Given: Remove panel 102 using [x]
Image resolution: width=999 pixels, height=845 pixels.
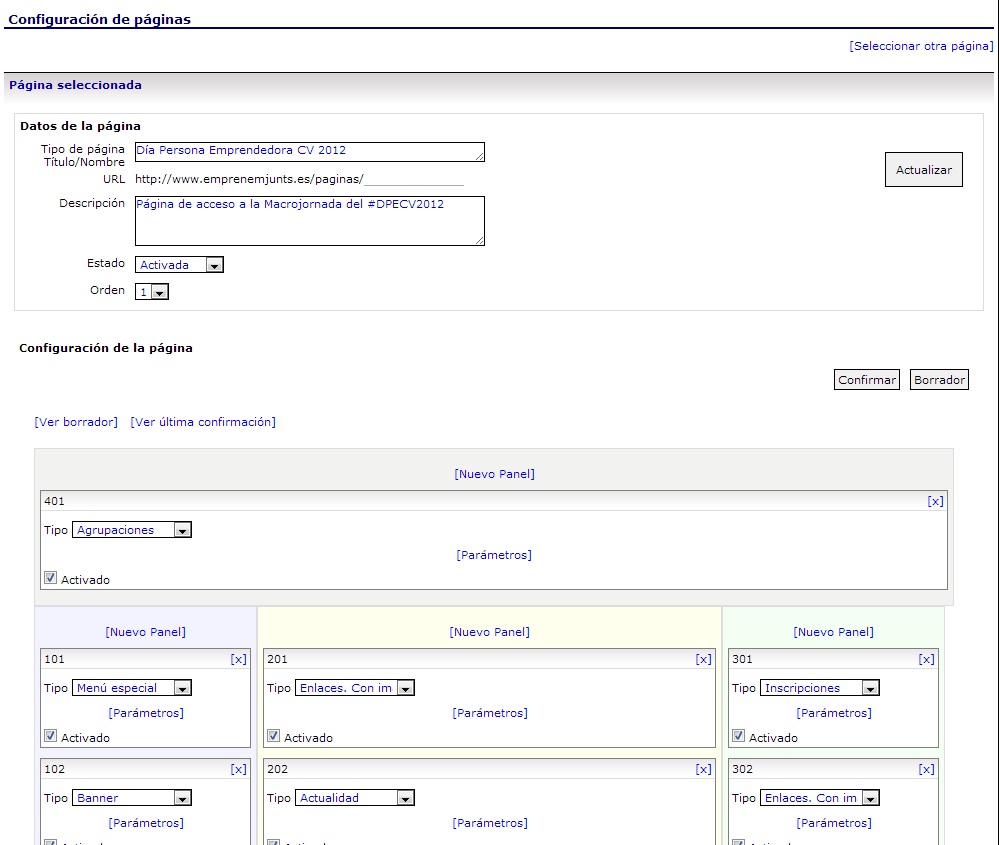Looking at the screenshot, I should (x=238, y=769).
